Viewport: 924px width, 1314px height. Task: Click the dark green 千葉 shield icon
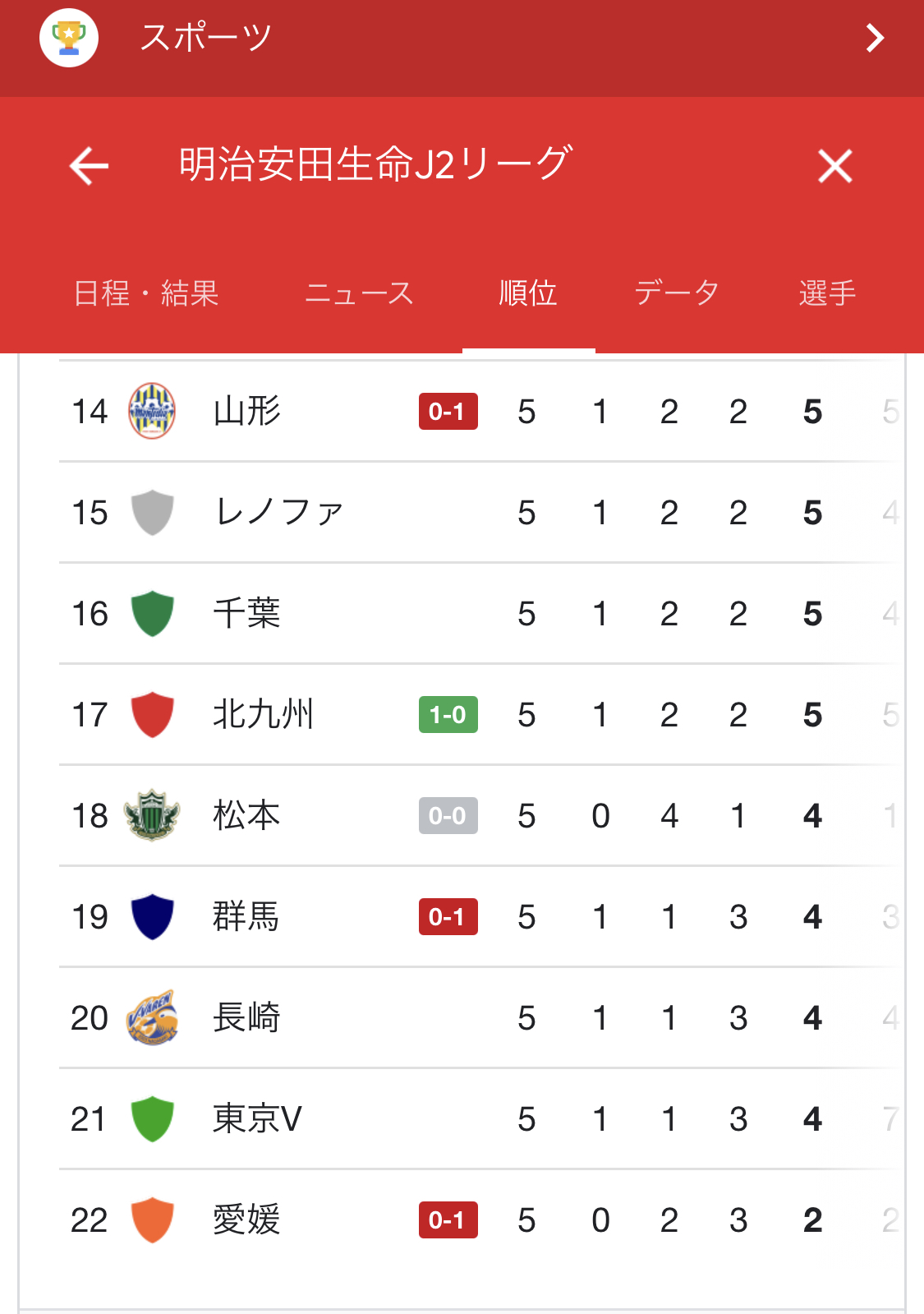click(x=152, y=613)
